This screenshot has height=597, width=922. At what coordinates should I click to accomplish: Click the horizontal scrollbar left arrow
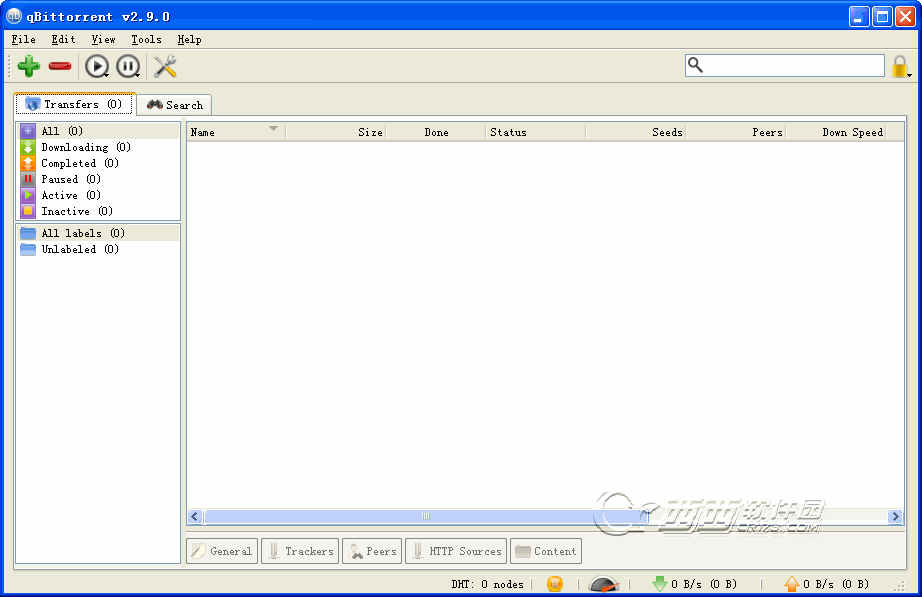point(195,516)
